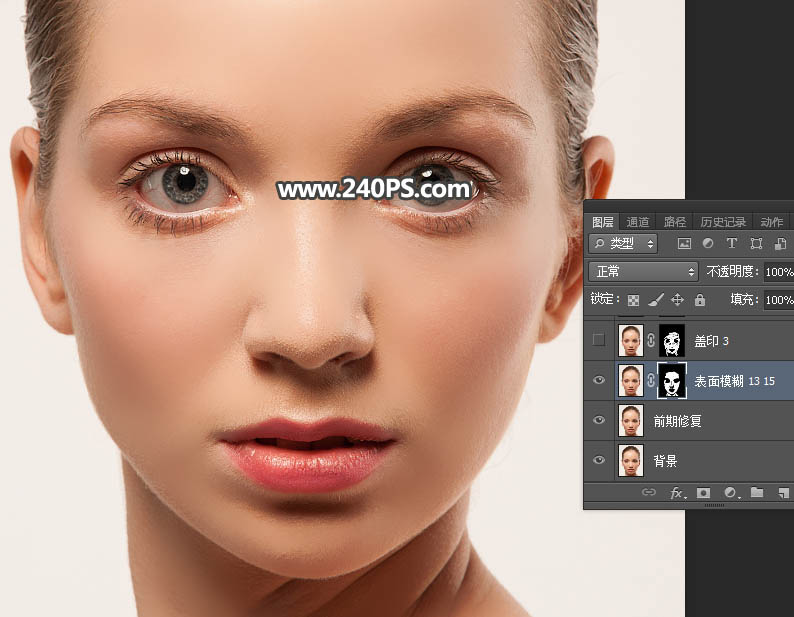Open the 动作 (Actions) tab
794x617 pixels.
pyautogui.click(x=771, y=222)
